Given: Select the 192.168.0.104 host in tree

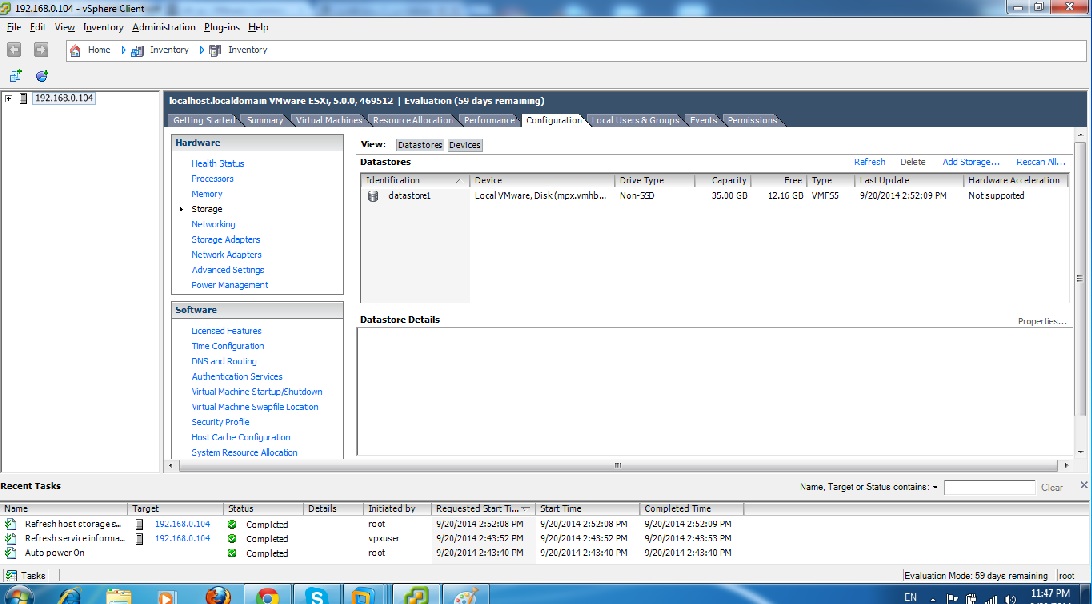Looking at the screenshot, I should (64, 98).
